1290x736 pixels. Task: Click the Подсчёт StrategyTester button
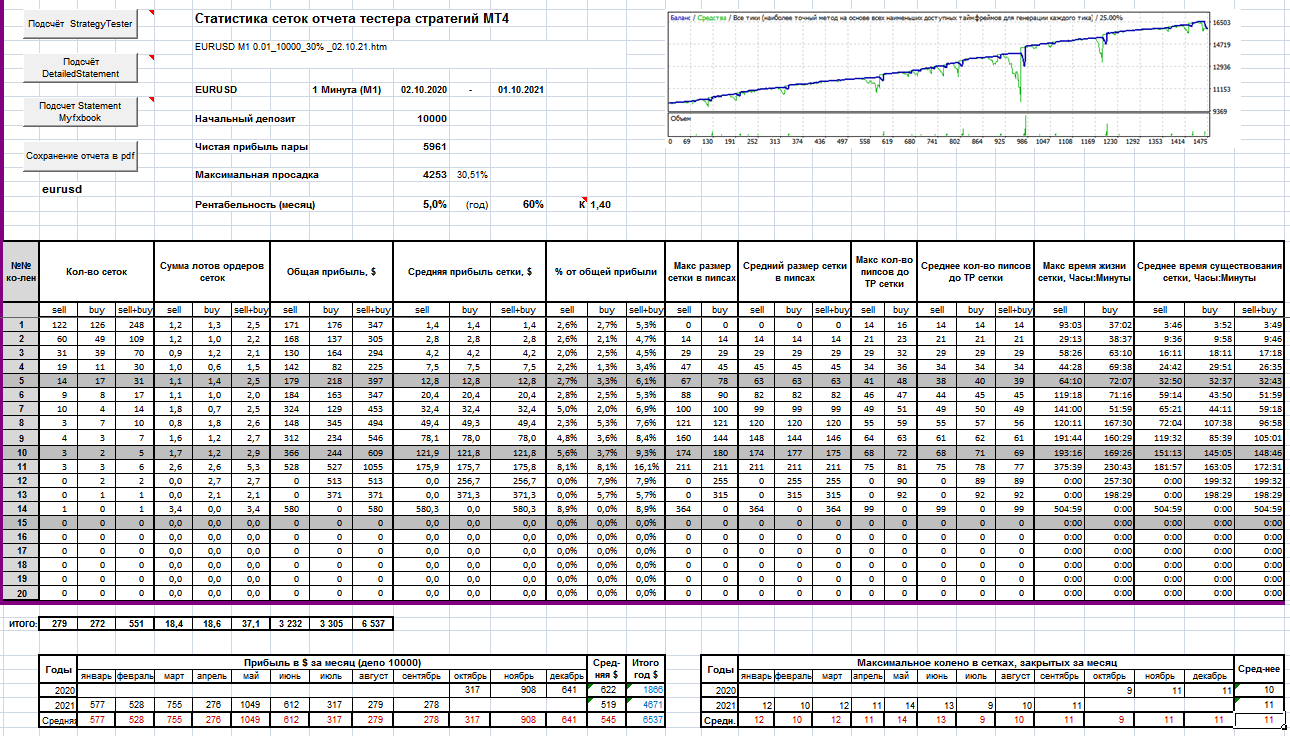[80, 24]
